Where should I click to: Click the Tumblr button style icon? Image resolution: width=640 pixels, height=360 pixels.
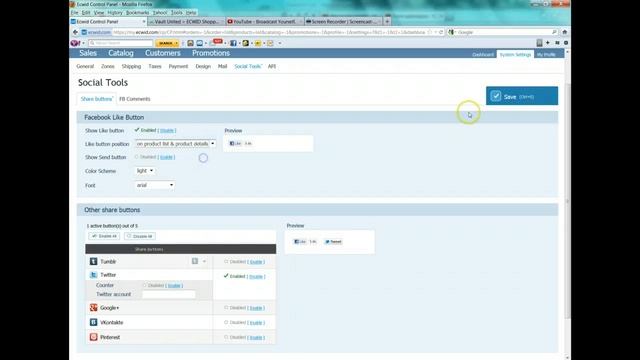click(195, 261)
